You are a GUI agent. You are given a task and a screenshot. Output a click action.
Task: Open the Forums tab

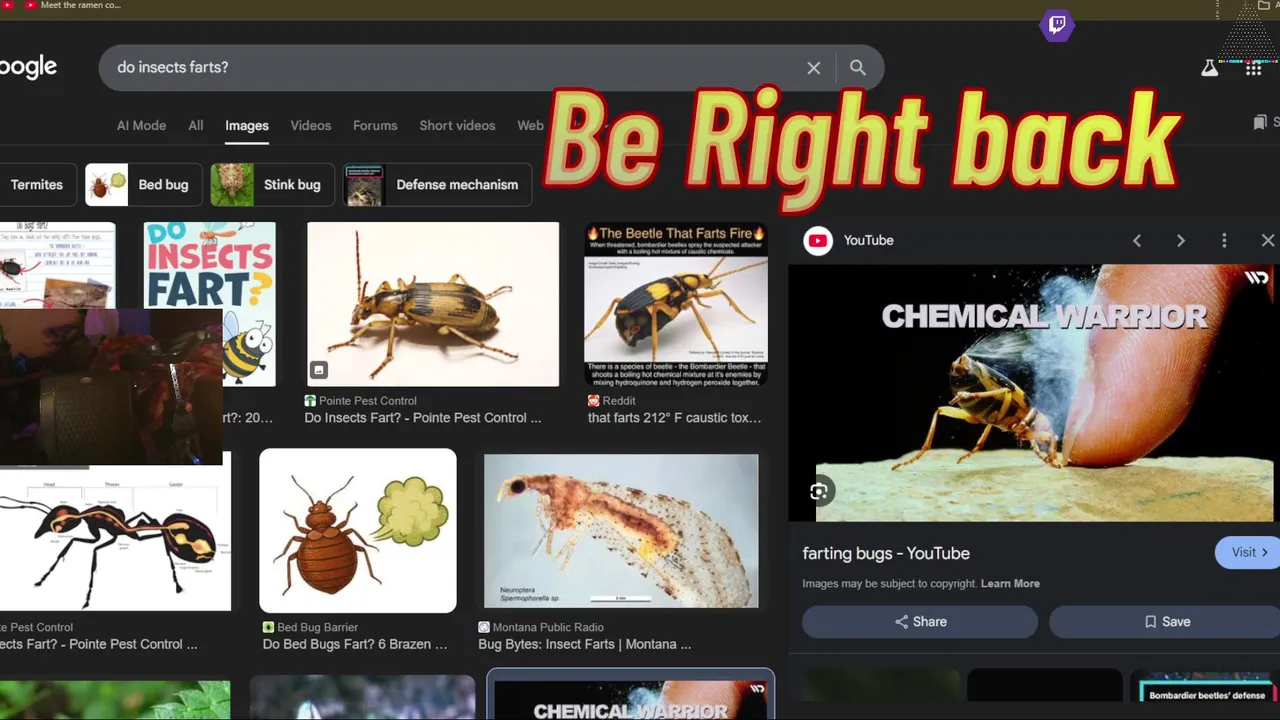coord(375,126)
